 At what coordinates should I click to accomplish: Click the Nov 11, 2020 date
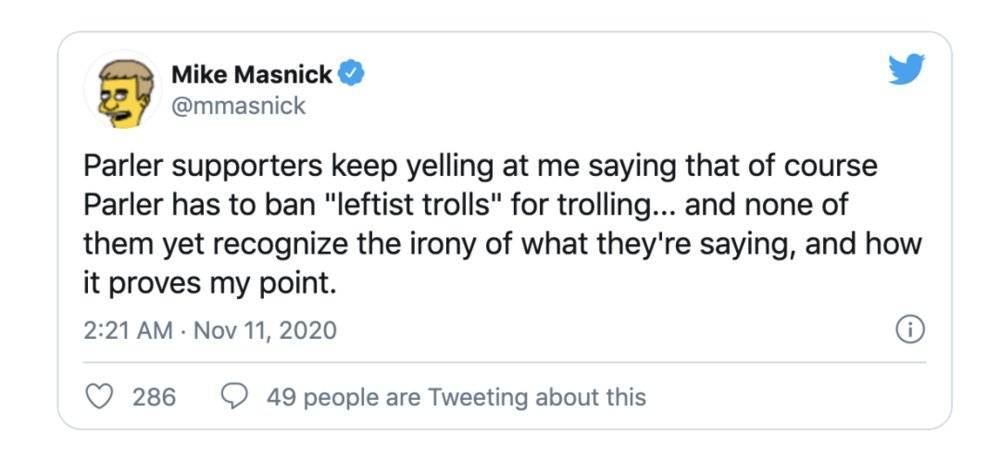pyautogui.click(x=265, y=330)
